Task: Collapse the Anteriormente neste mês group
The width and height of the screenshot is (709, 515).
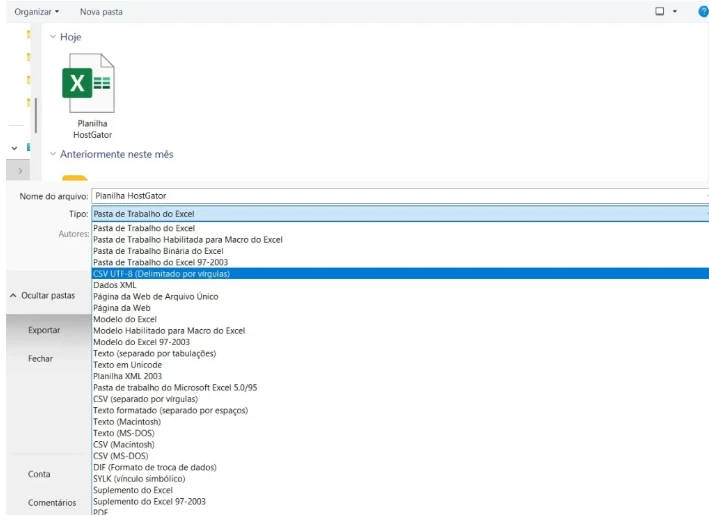Action: pos(53,155)
